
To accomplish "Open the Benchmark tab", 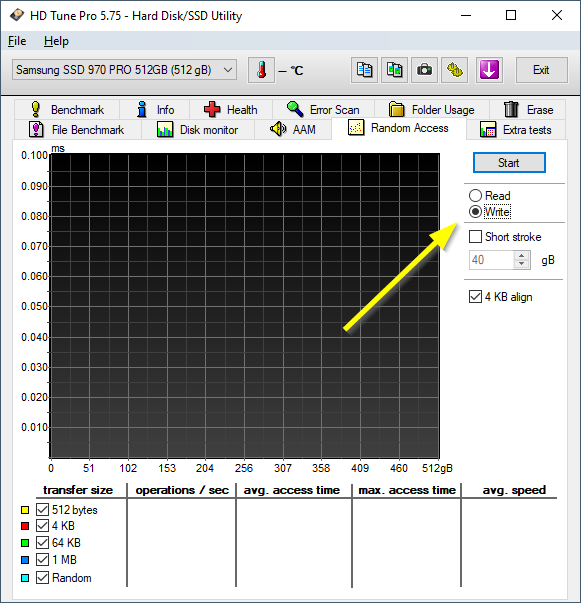I will (x=67, y=110).
